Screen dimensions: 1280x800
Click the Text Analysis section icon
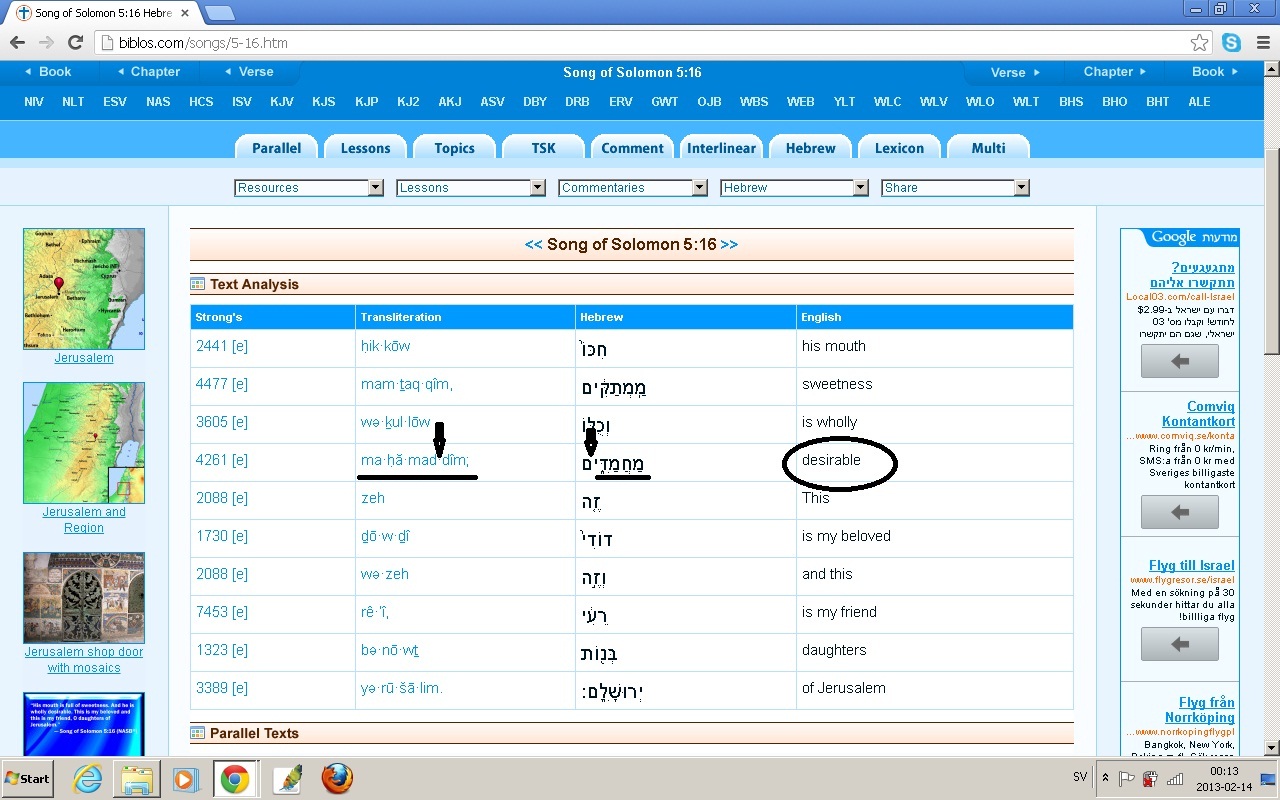point(198,284)
